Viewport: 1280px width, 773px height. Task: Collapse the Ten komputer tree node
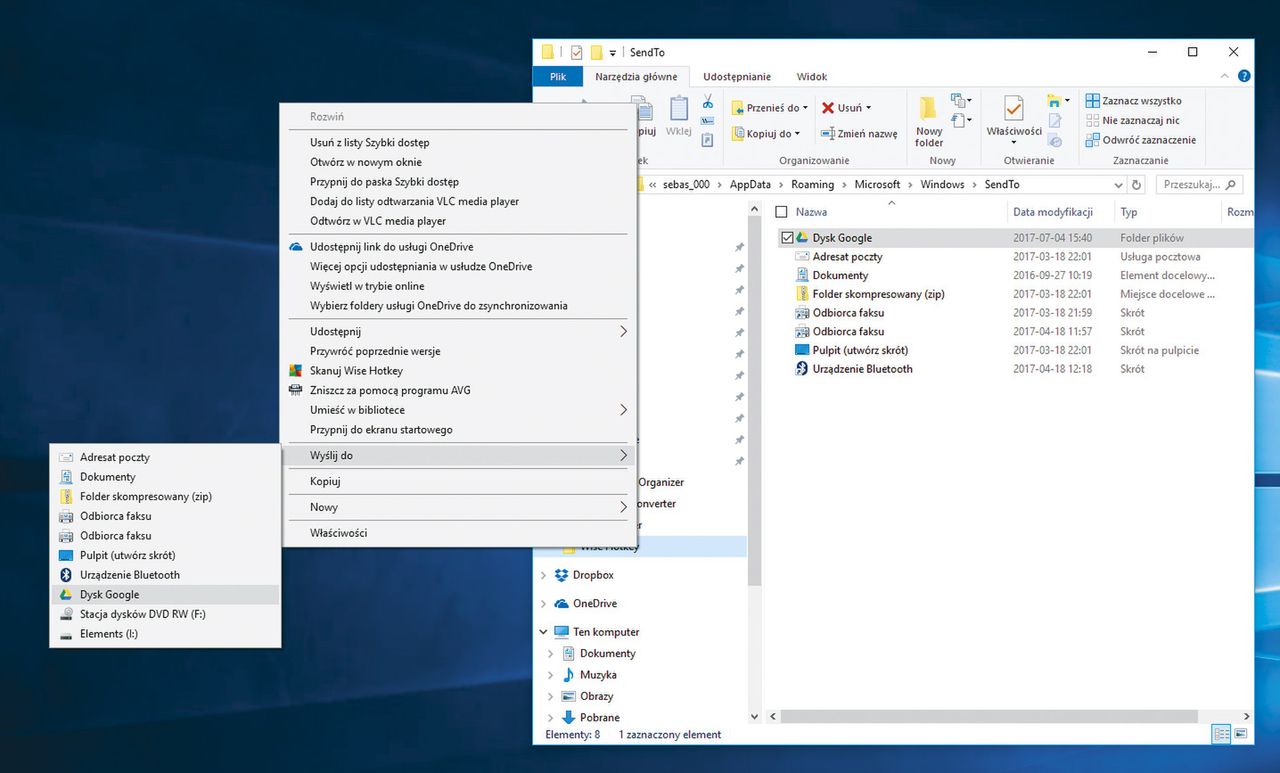544,632
